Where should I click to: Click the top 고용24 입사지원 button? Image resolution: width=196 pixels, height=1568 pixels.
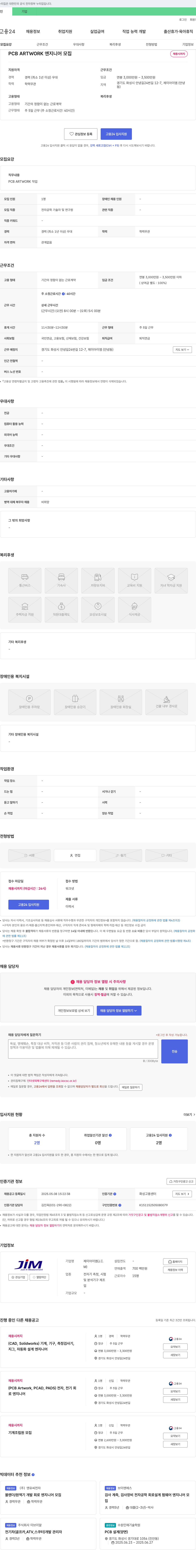117,134
